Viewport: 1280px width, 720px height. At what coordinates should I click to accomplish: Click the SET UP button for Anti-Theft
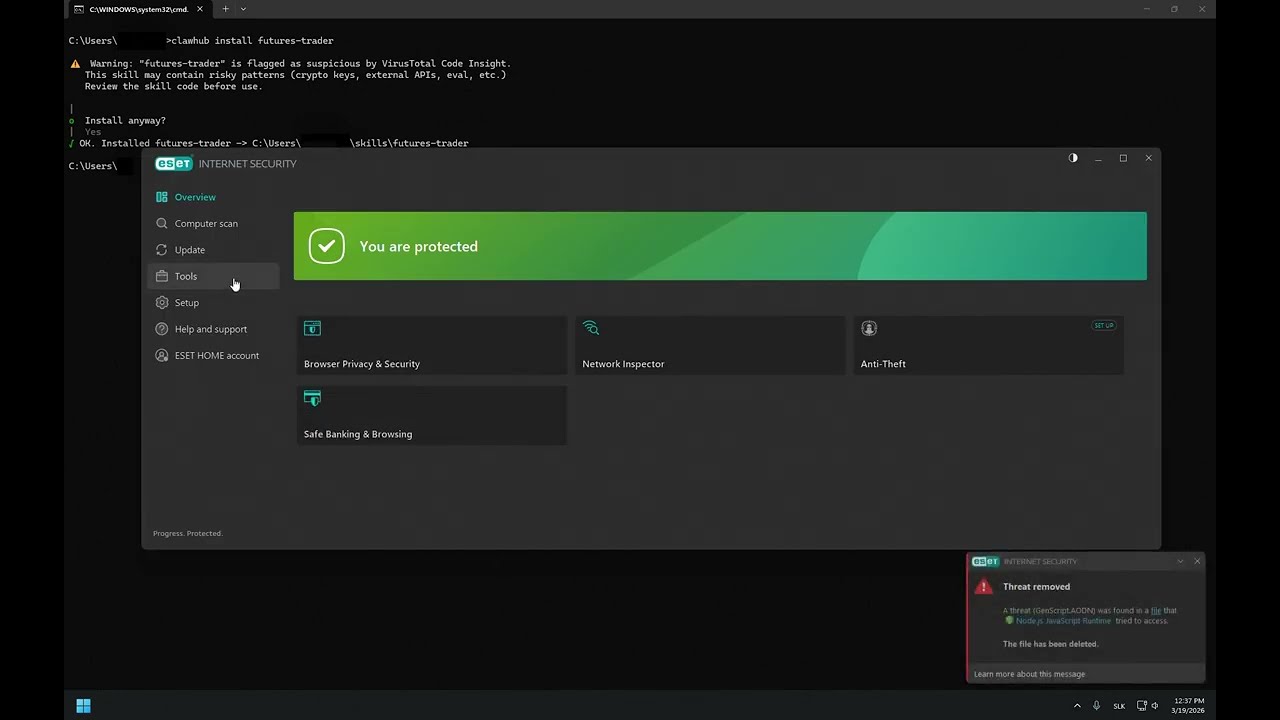coord(1103,325)
